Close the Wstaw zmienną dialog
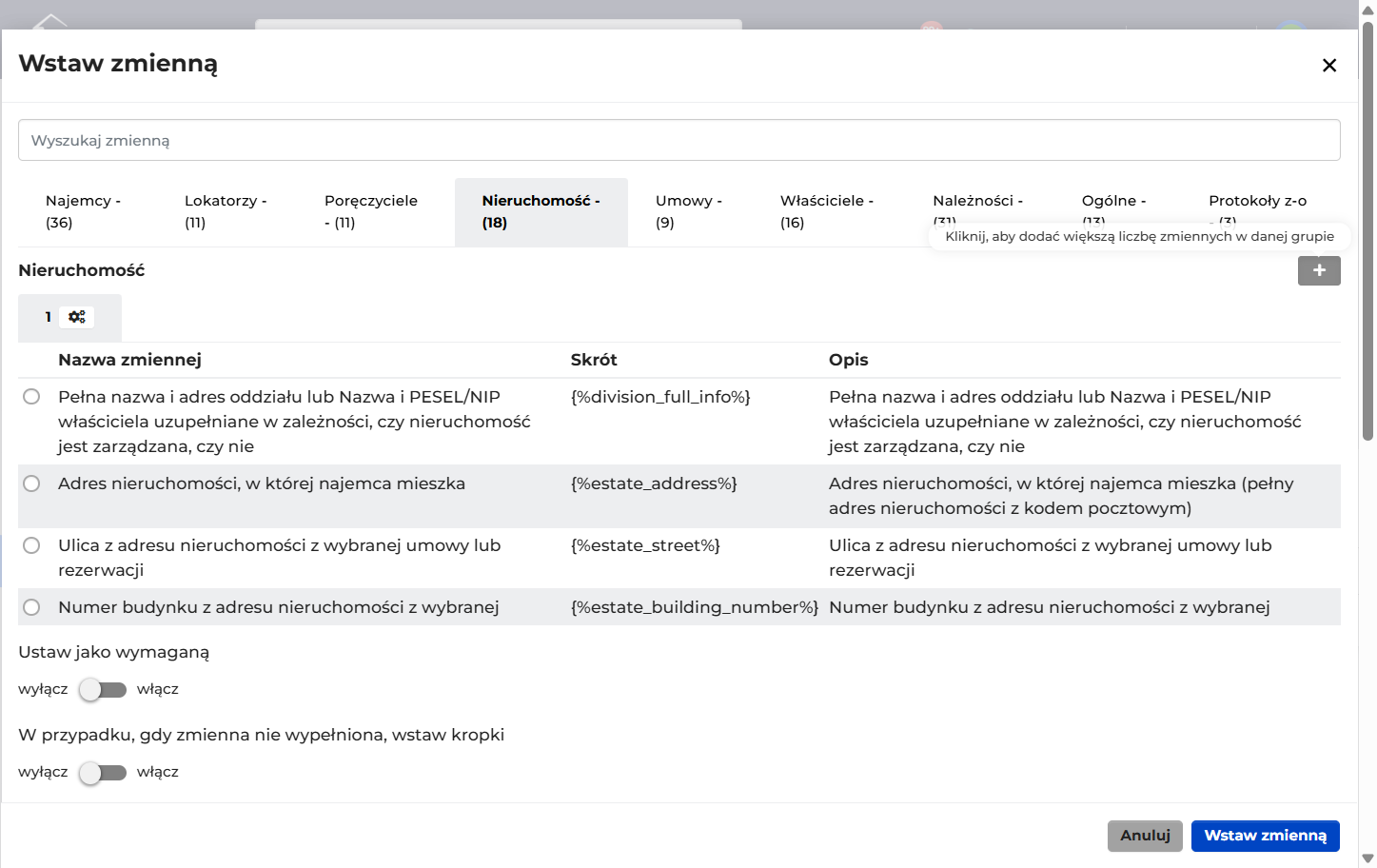 pos(1329,65)
